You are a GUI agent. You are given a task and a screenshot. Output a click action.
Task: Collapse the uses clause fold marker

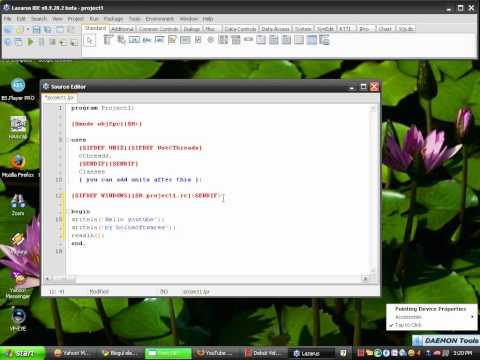click(x=67, y=140)
